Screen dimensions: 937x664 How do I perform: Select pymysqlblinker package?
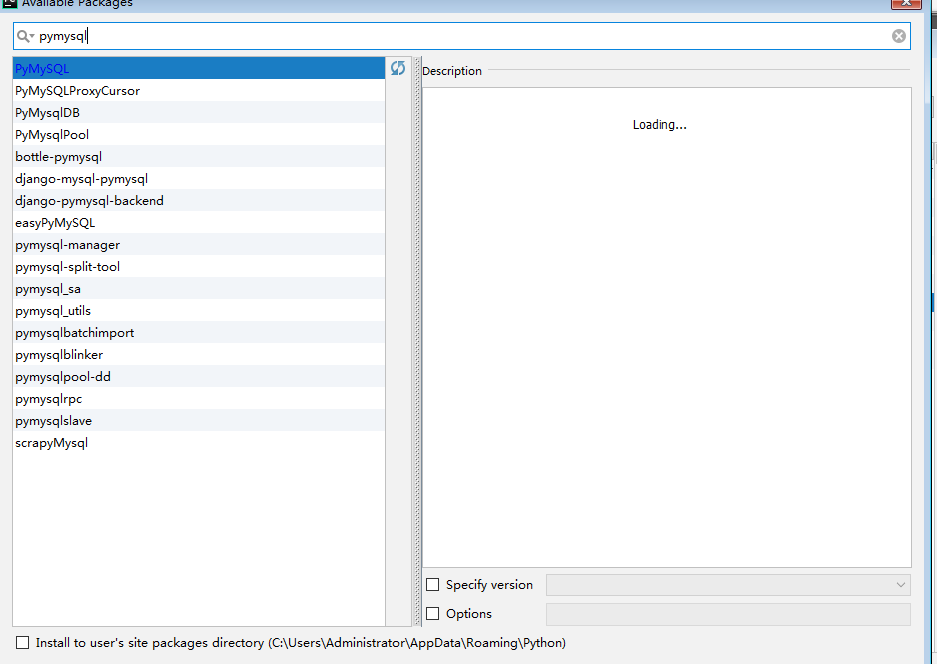[x=199, y=354]
